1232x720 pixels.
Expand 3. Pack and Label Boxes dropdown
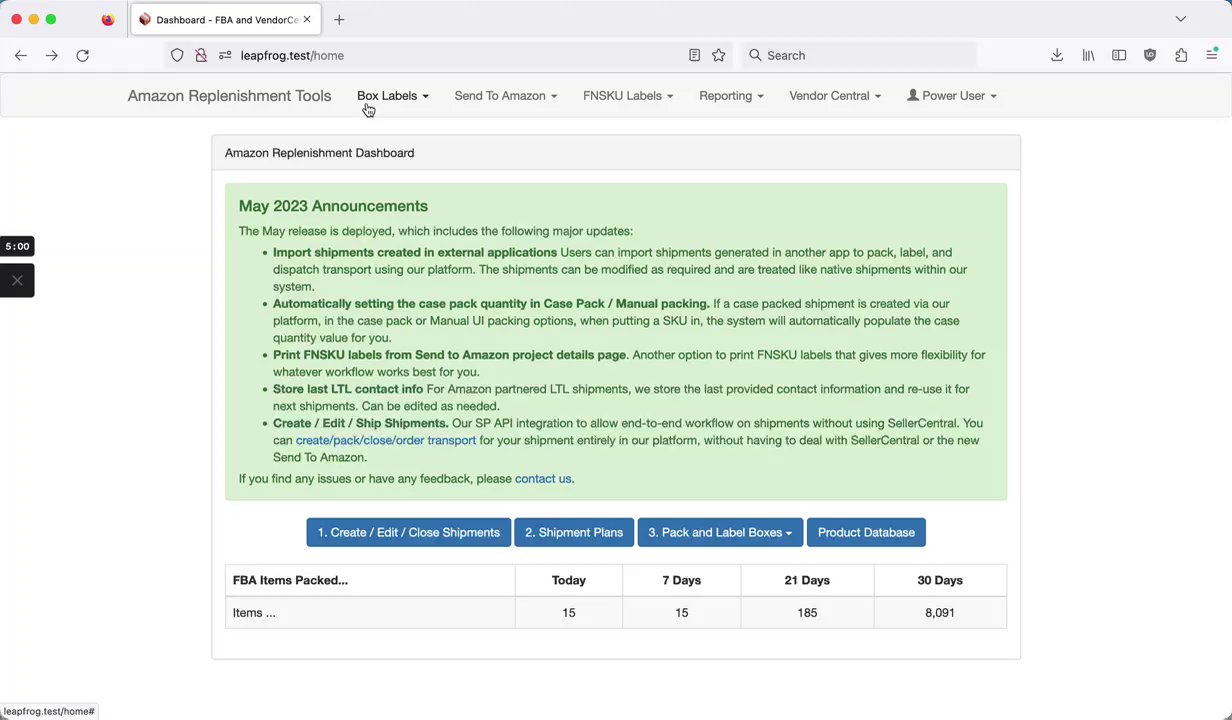(x=720, y=533)
